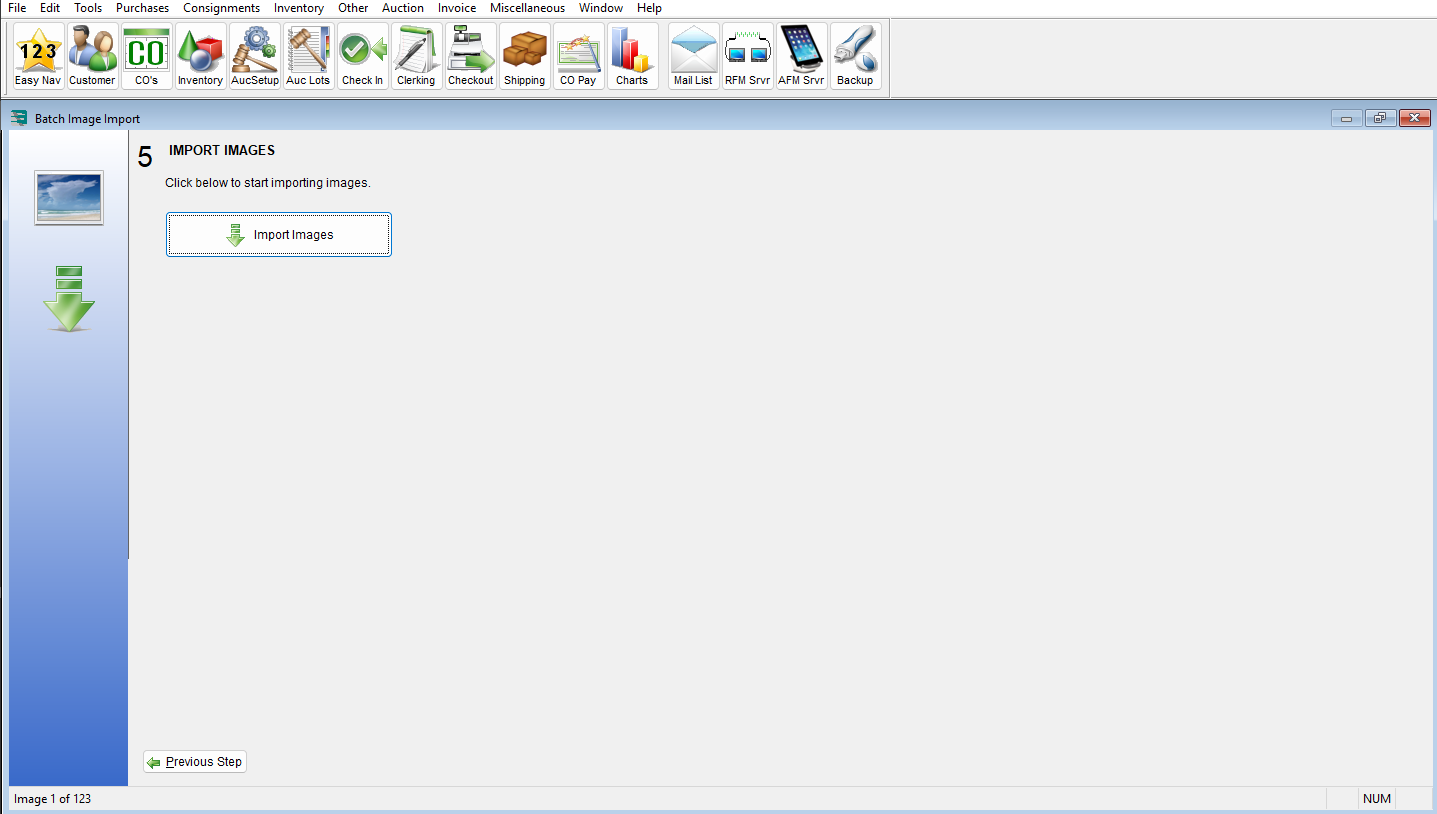Open the Clerking toolbar icon
This screenshot has width=1437, height=814.
point(416,56)
